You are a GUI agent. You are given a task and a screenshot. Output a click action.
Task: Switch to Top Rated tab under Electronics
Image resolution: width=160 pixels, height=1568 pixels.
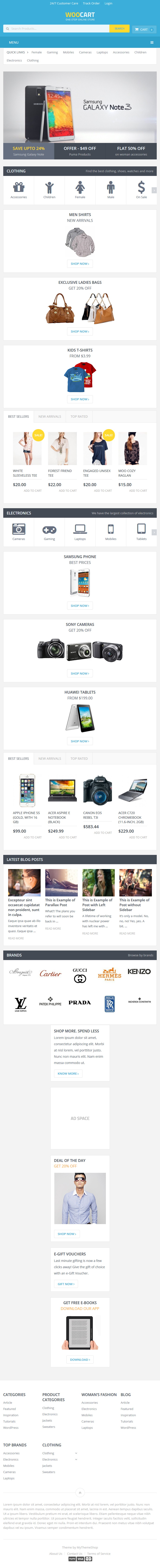coord(79,758)
